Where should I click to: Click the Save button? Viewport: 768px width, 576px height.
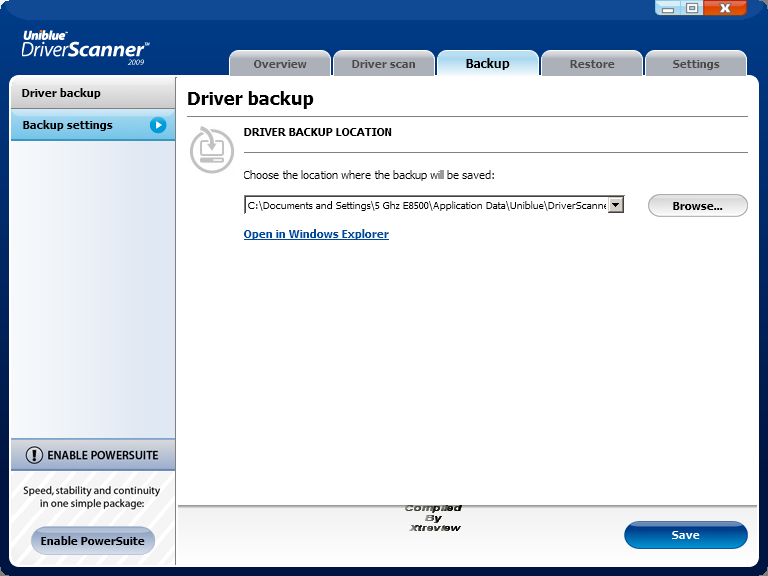click(x=685, y=535)
